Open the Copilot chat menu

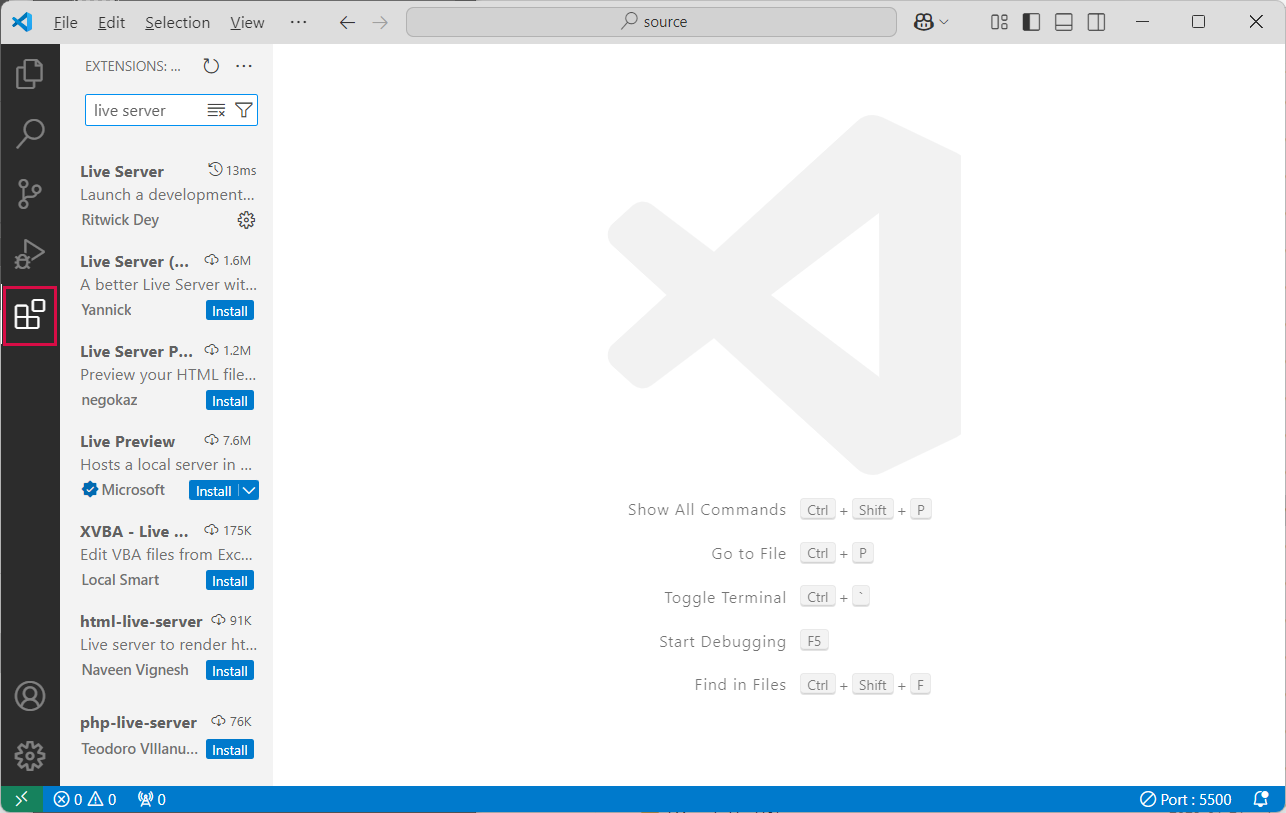(931, 22)
